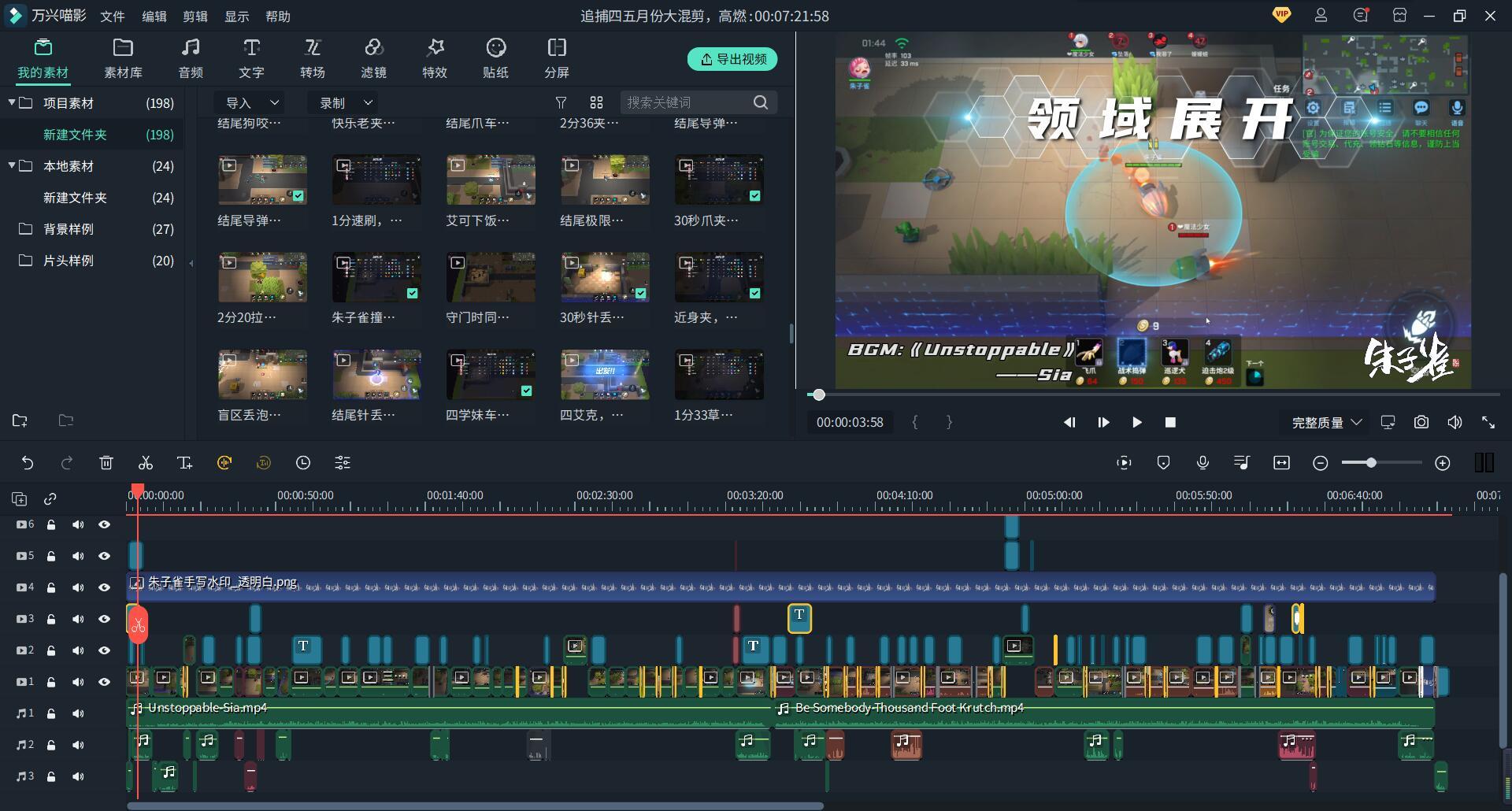Lock audio track 2

tap(51, 745)
